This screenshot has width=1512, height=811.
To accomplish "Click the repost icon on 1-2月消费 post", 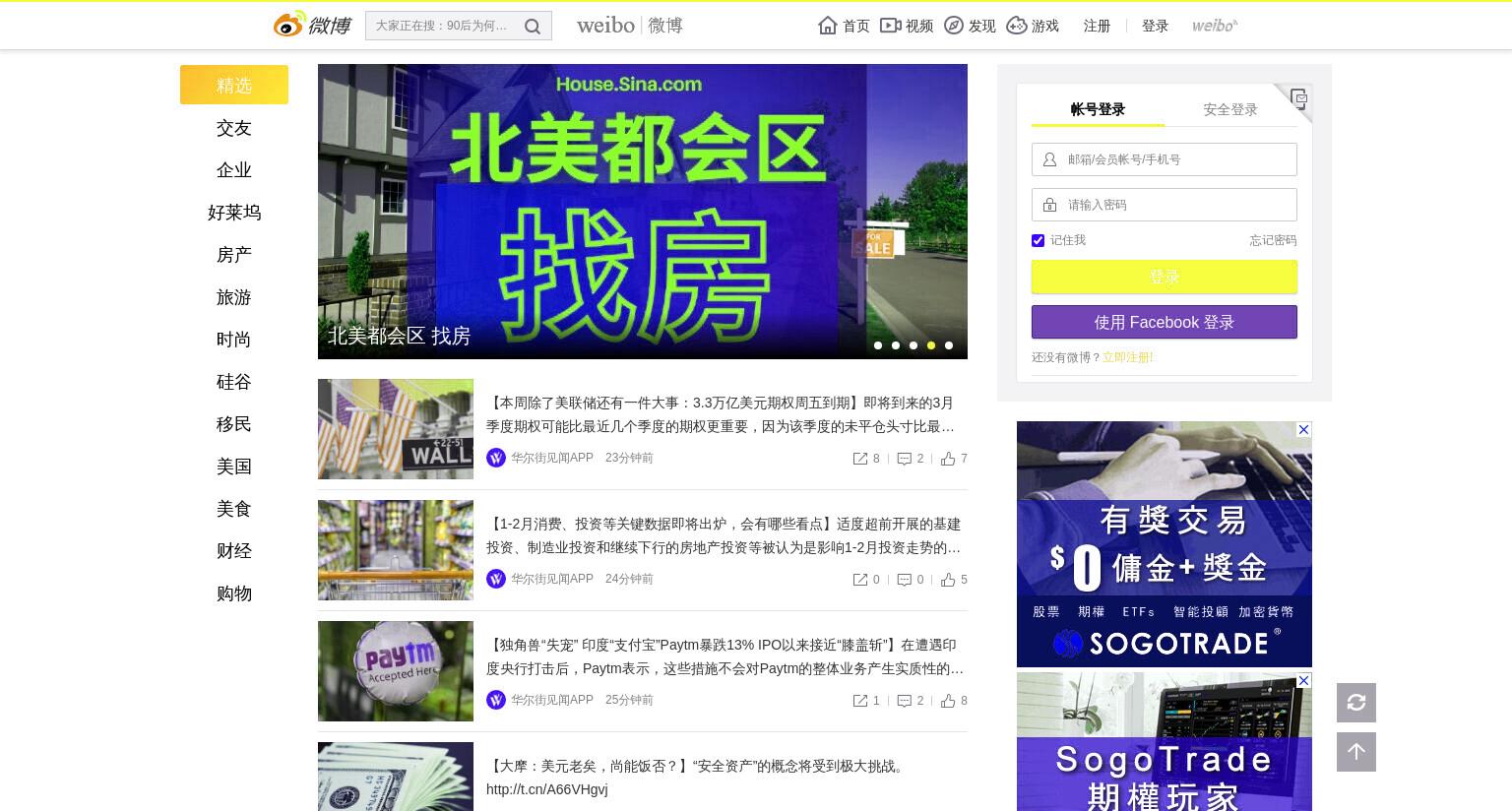I will pos(860,580).
